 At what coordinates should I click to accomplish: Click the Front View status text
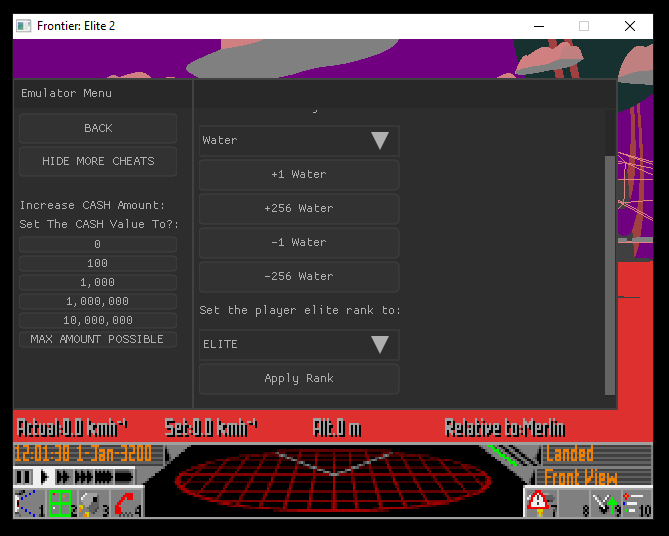[581, 477]
